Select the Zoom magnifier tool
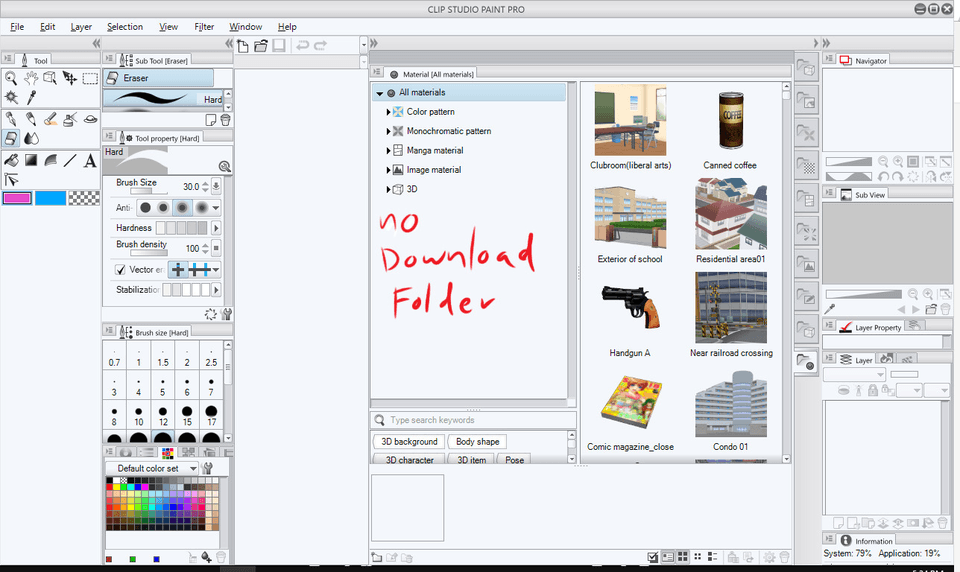960x572 pixels. (11, 78)
